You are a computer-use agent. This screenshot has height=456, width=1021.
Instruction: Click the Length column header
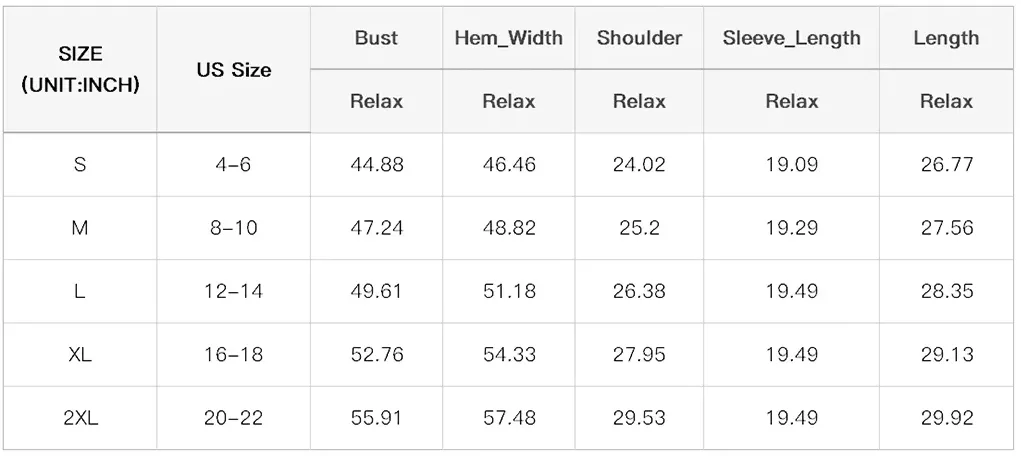946,39
